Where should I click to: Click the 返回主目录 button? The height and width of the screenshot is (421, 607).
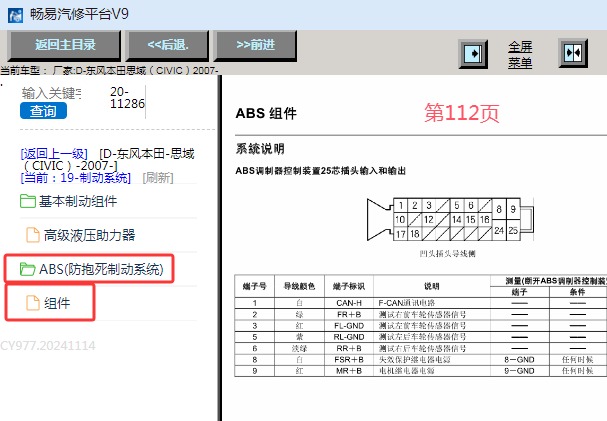64,45
